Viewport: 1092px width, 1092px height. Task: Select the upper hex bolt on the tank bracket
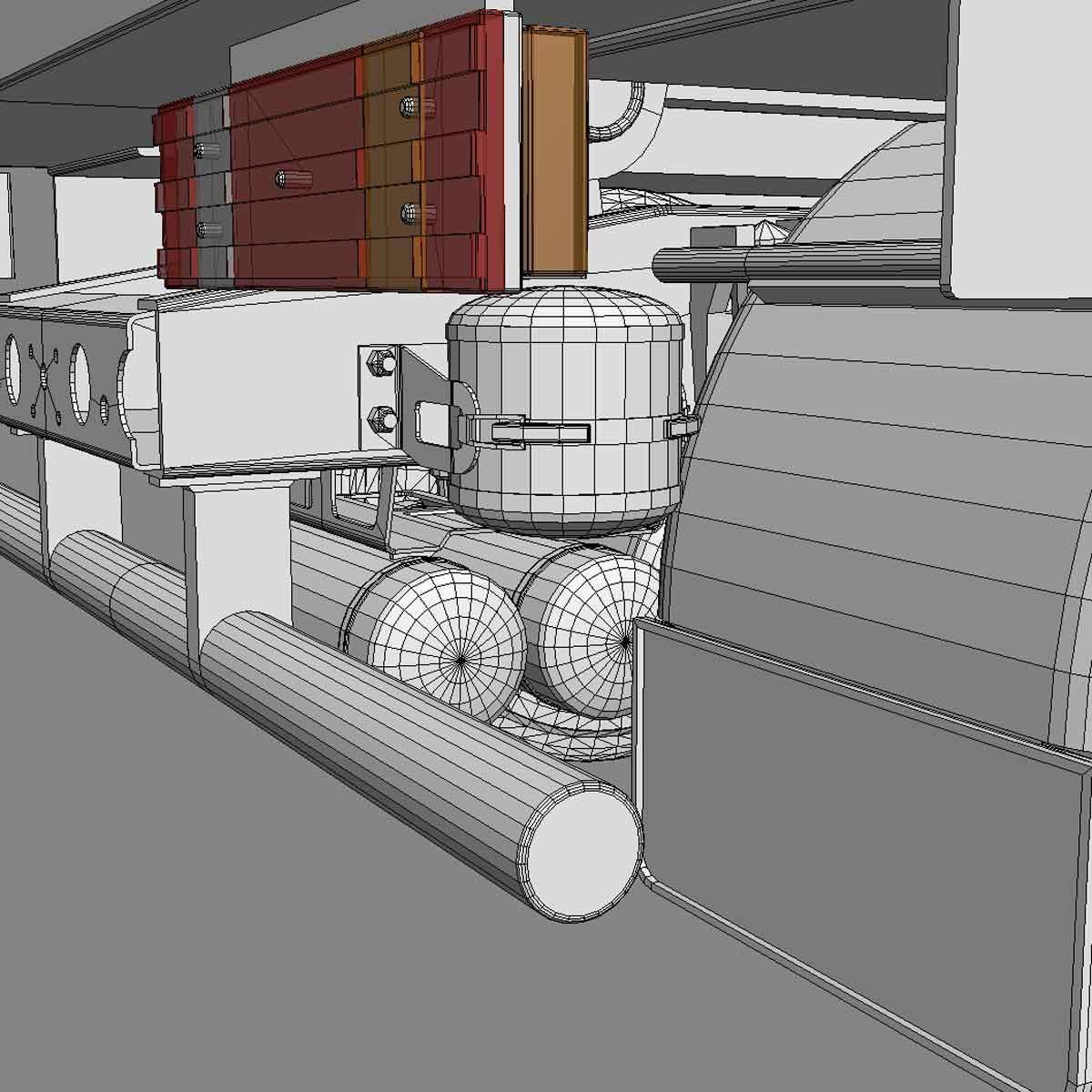pos(381,364)
